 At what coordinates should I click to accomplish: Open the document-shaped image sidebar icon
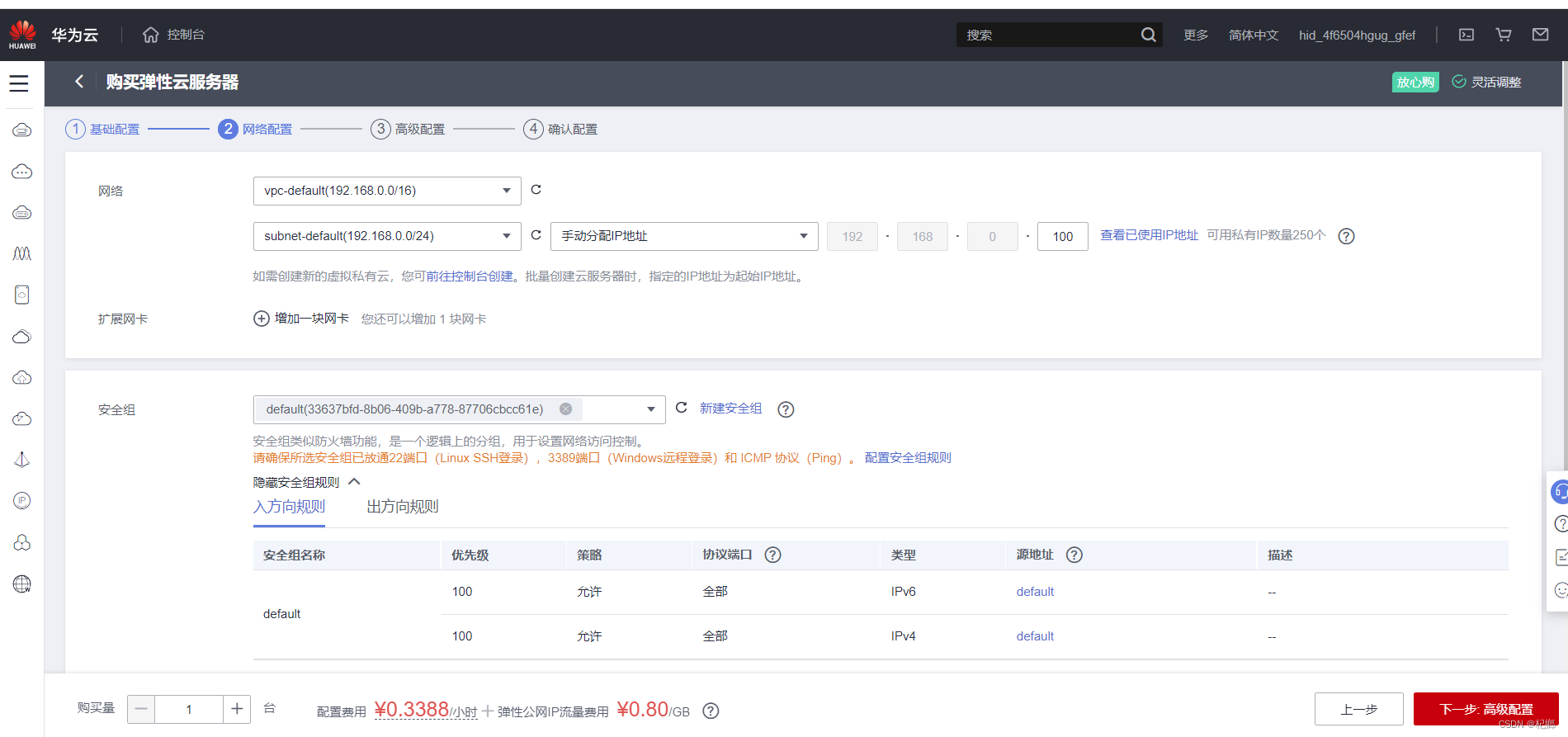coord(22,295)
